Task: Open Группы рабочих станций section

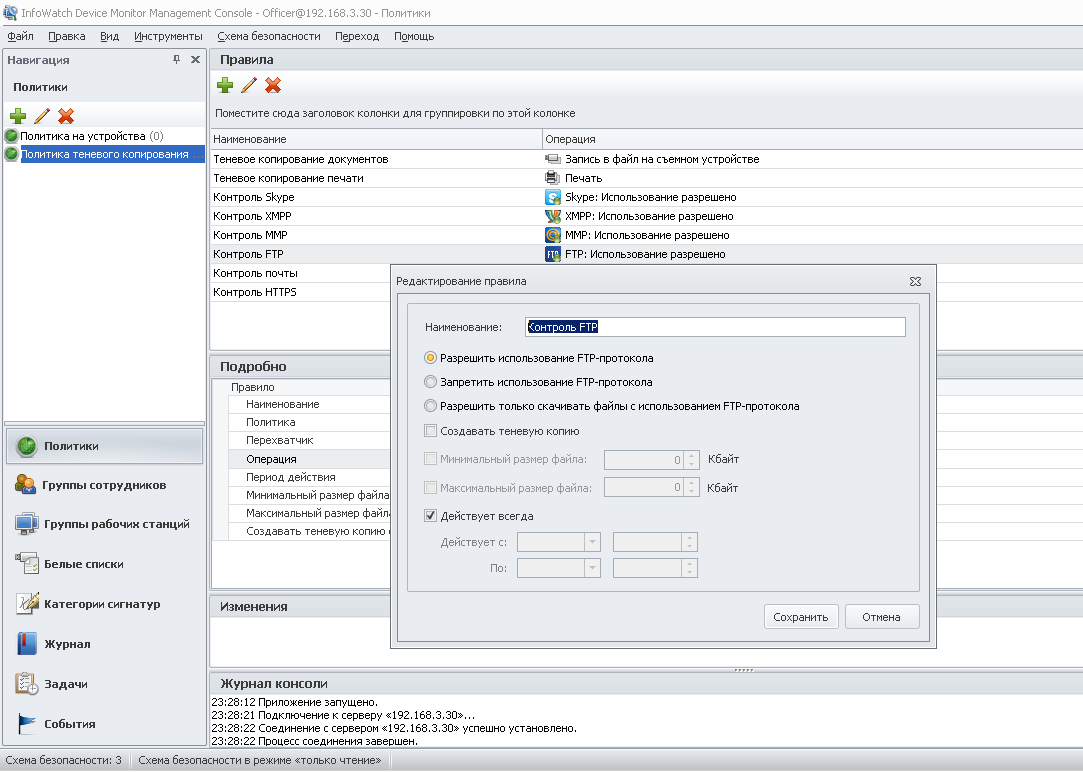Action: pos(105,524)
